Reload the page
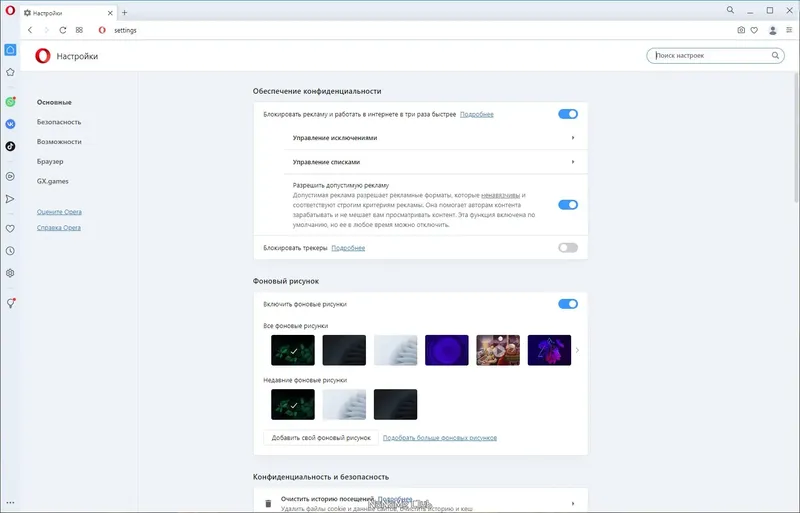Image resolution: width=800 pixels, height=513 pixels. [63, 30]
